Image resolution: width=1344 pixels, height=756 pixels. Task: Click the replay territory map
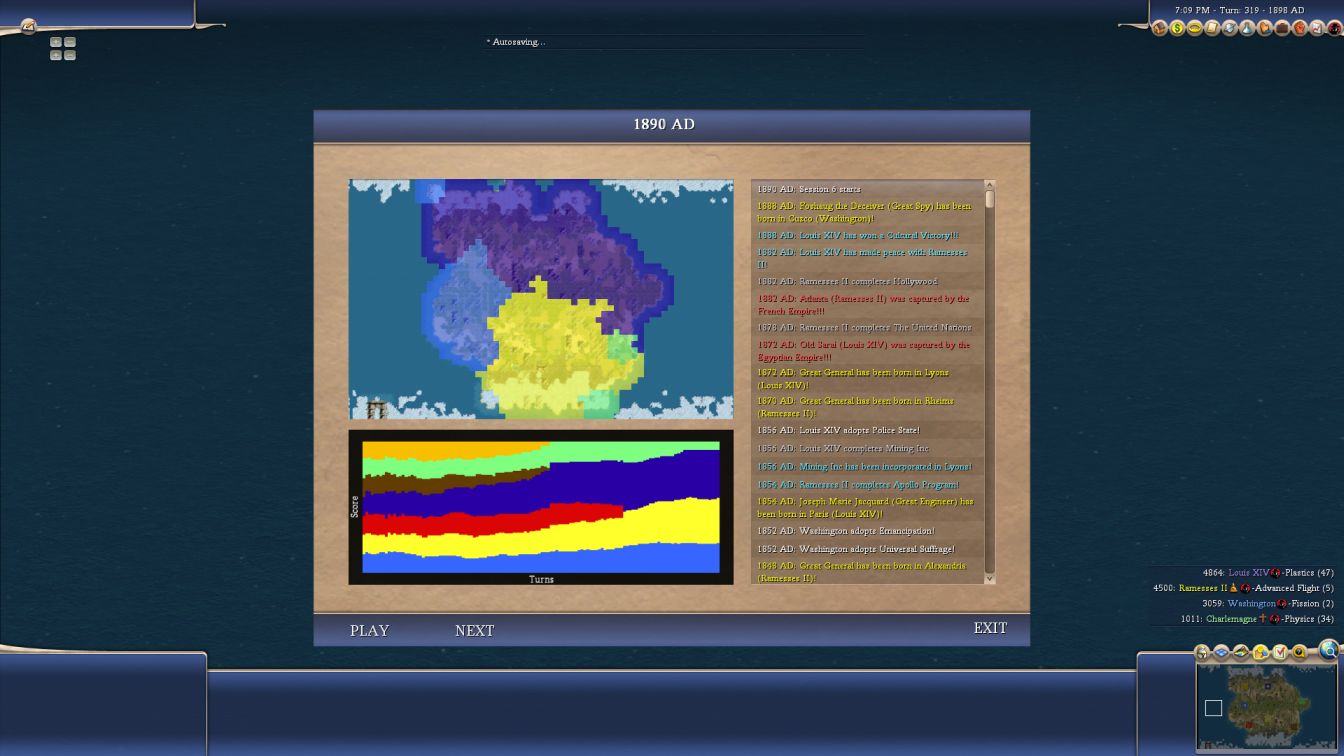coord(541,299)
